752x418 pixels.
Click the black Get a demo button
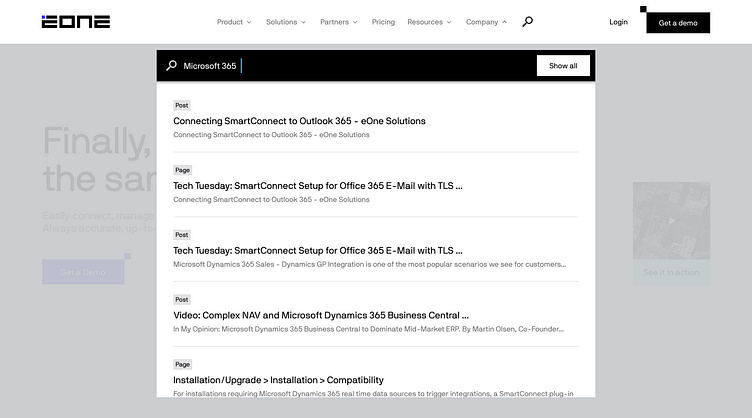pos(678,23)
